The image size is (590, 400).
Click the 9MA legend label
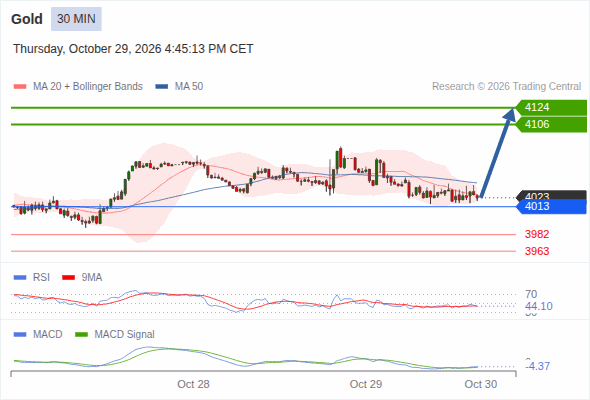pyautogui.click(x=92, y=278)
